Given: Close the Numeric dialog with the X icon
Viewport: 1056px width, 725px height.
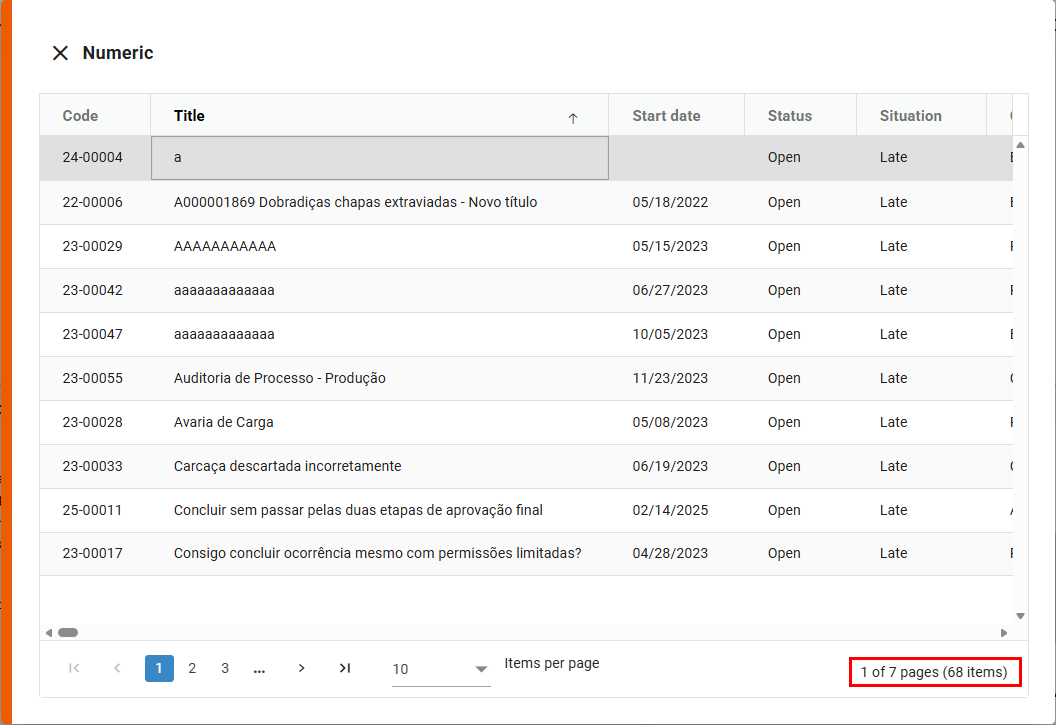Looking at the screenshot, I should click(x=60, y=53).
